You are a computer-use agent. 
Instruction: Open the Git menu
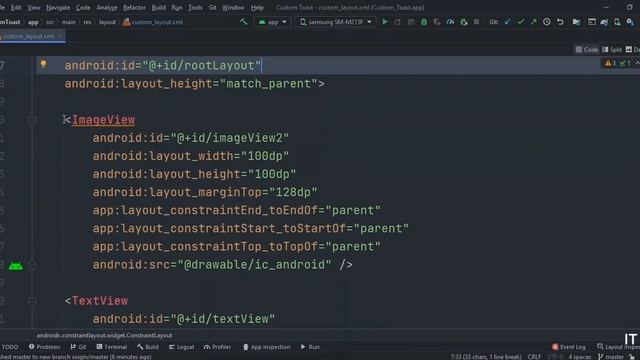(212, 7)
